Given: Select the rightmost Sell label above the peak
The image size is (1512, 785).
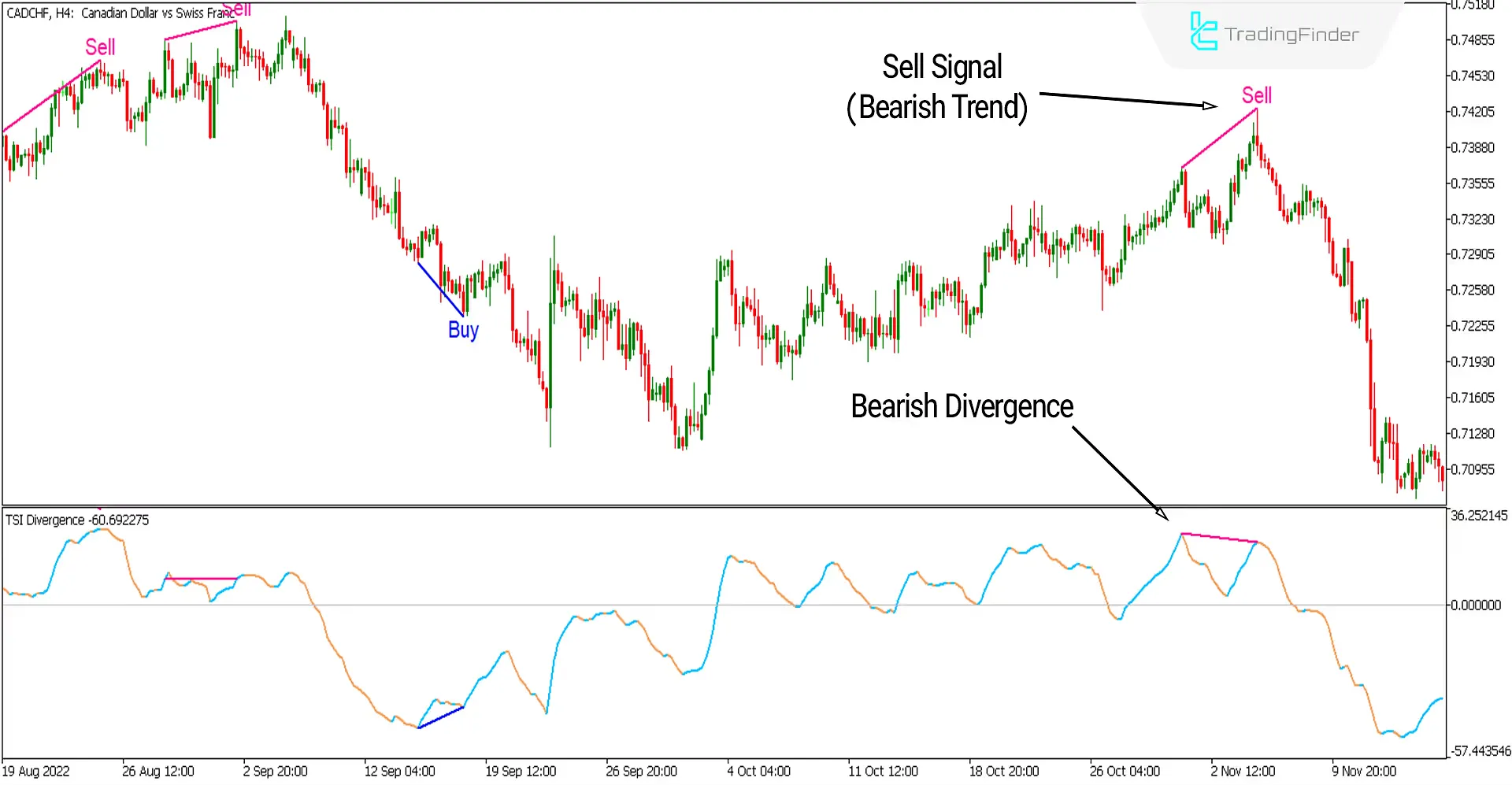Looking at the screenshot, I should (1256, 96).
